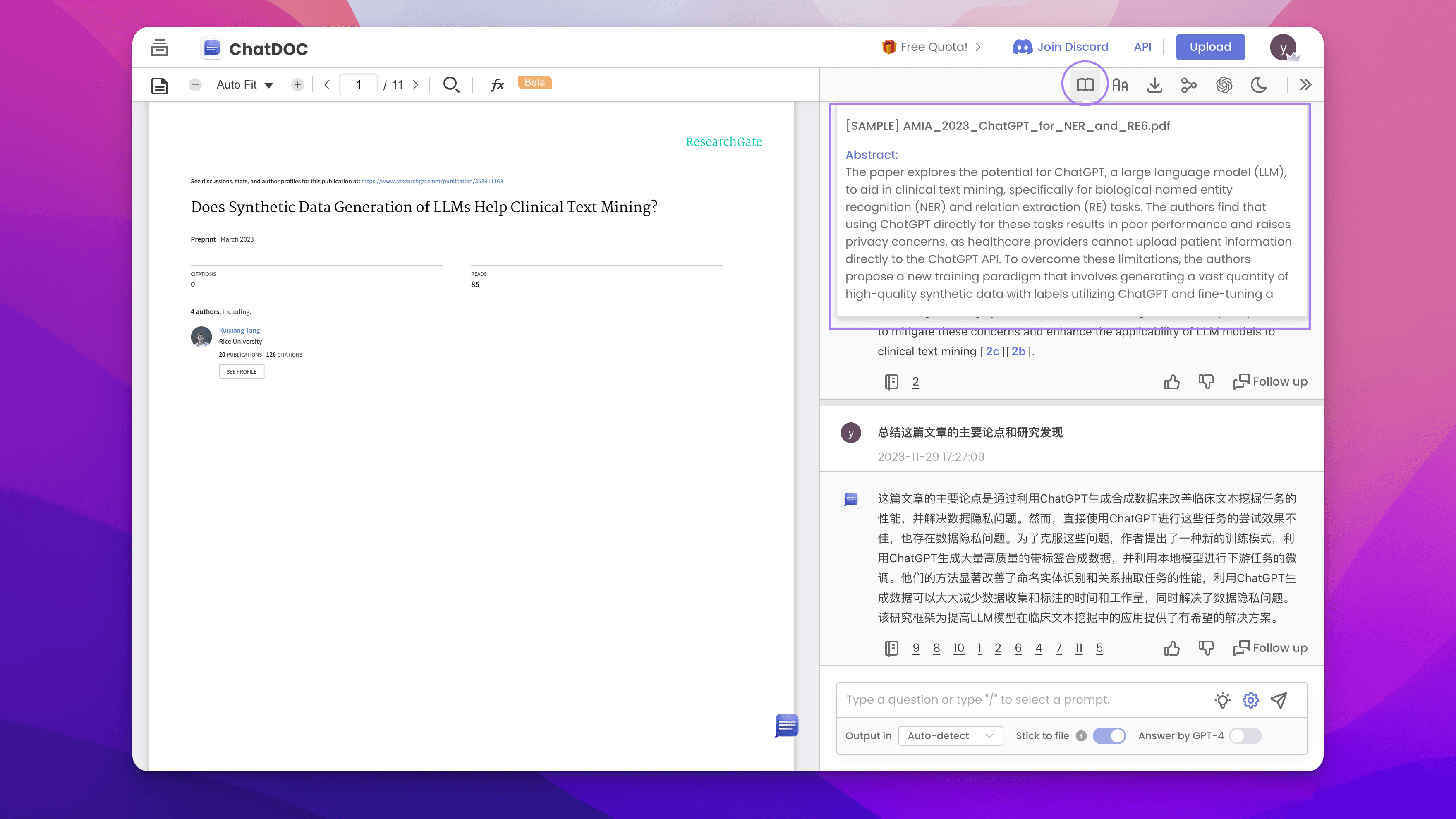Click the OpenAI/ChatGPT icon

[x=1224, y=85]
